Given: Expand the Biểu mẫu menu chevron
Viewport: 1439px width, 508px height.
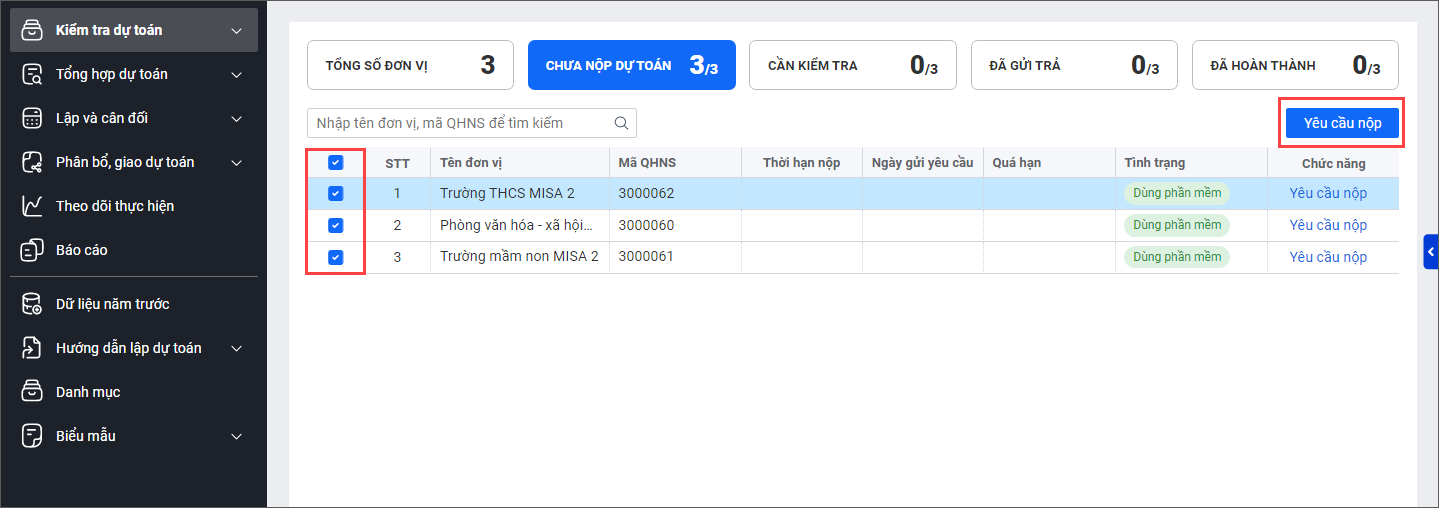Looking at the screenshot, I should (x=237, y=436).
